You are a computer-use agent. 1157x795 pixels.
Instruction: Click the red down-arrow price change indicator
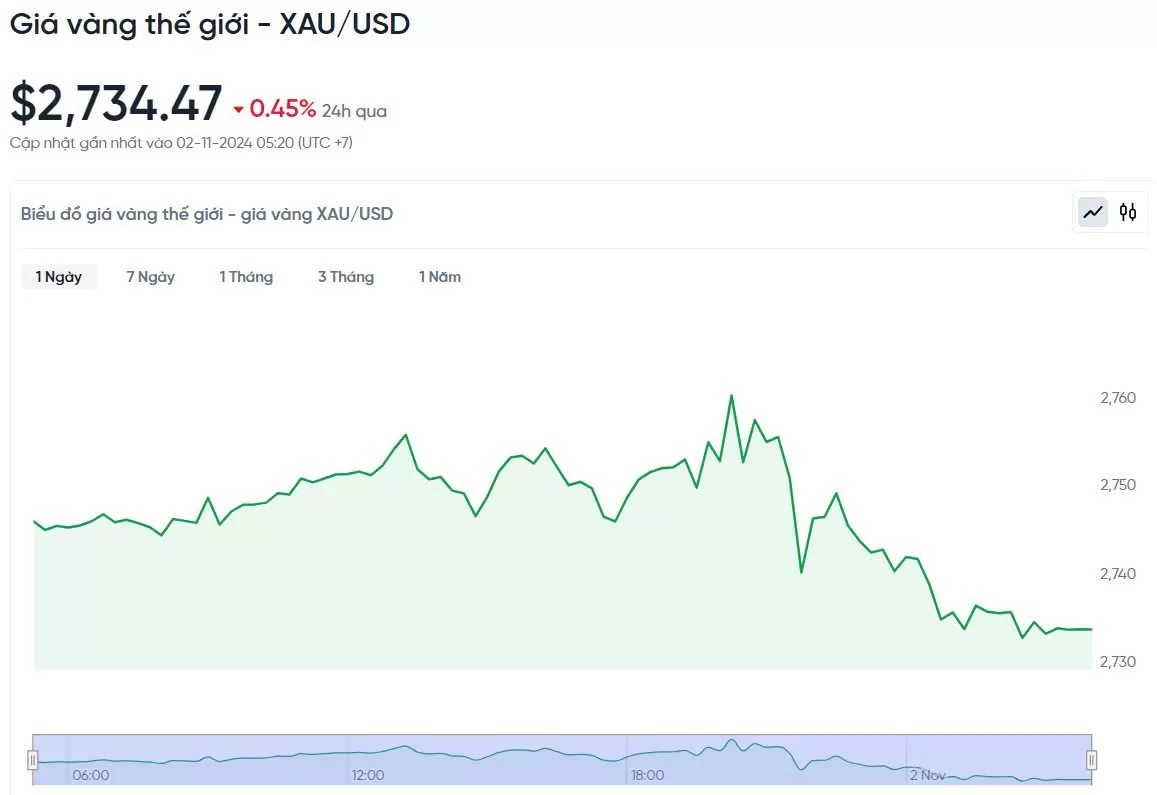238,110
